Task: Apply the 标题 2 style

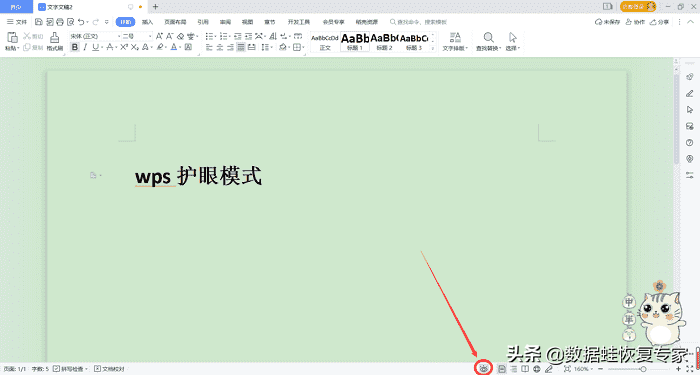Action: 384,42
